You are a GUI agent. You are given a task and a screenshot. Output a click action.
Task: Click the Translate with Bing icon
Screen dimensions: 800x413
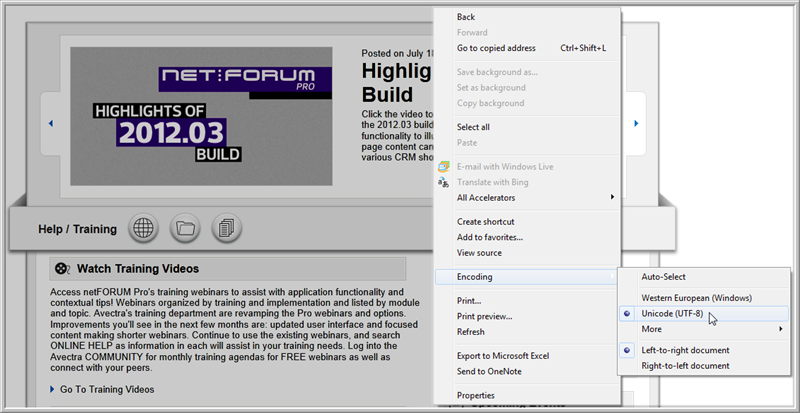443,182
